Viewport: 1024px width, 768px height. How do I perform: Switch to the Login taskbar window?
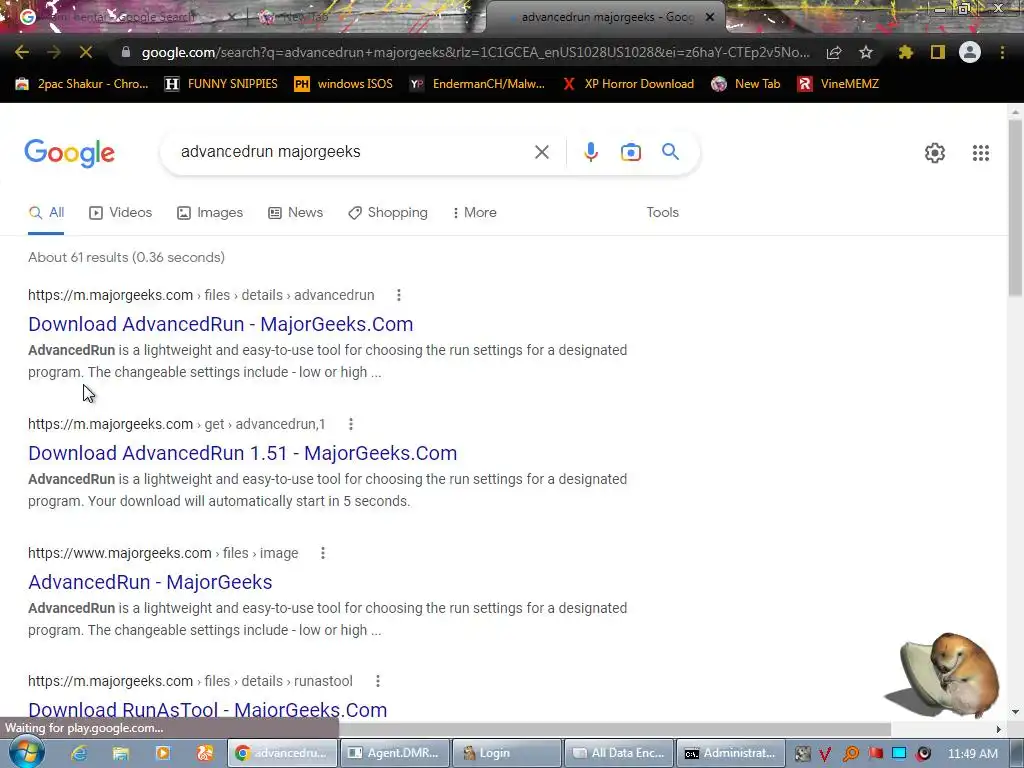click(507, 753)
